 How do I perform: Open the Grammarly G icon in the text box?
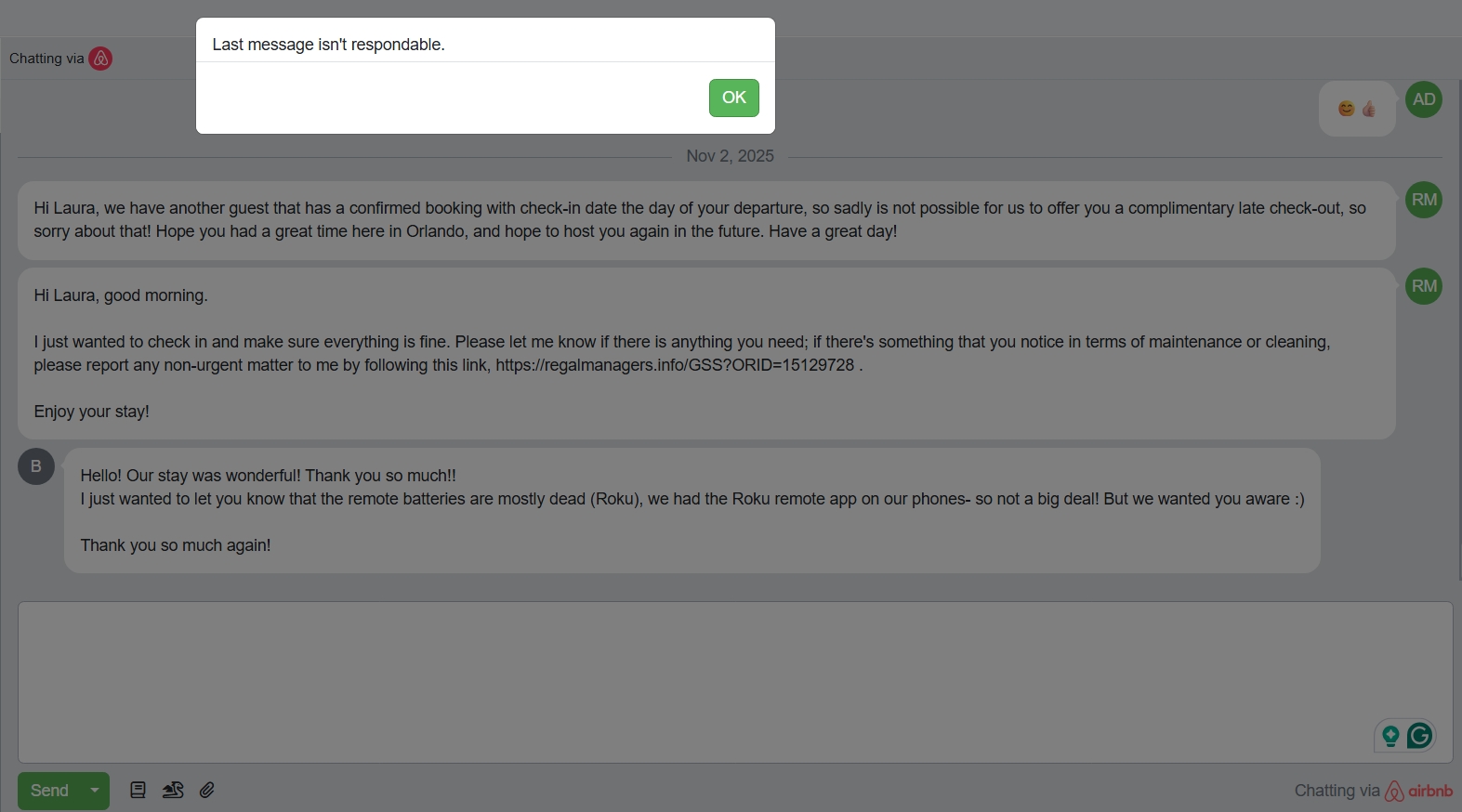point(1419,736)
